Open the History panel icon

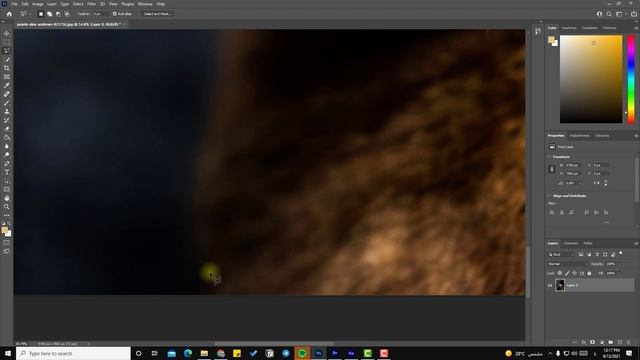tap(538, 31)
